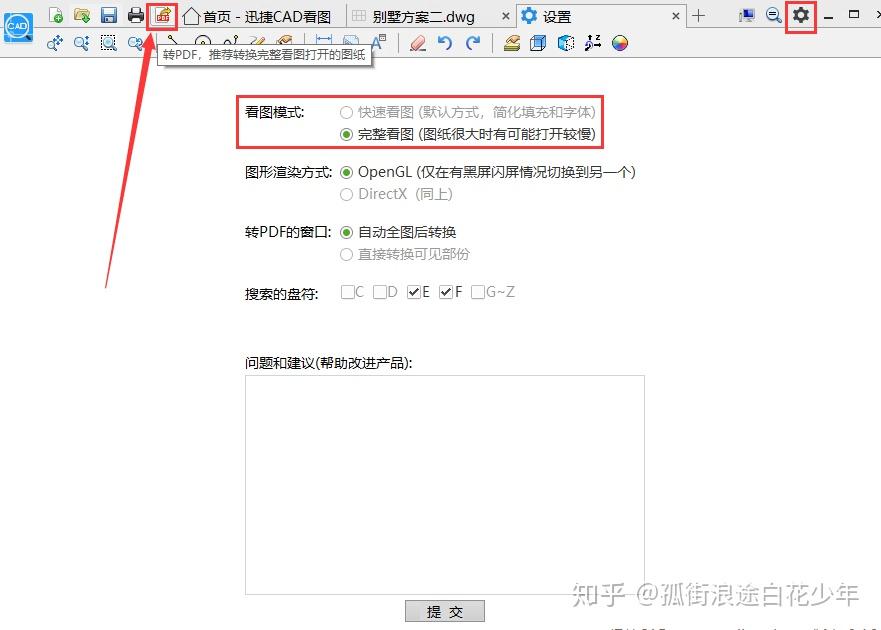The image size is (881, 630).
Task: Enable search drive D checkbox
Action: (380, 292)
